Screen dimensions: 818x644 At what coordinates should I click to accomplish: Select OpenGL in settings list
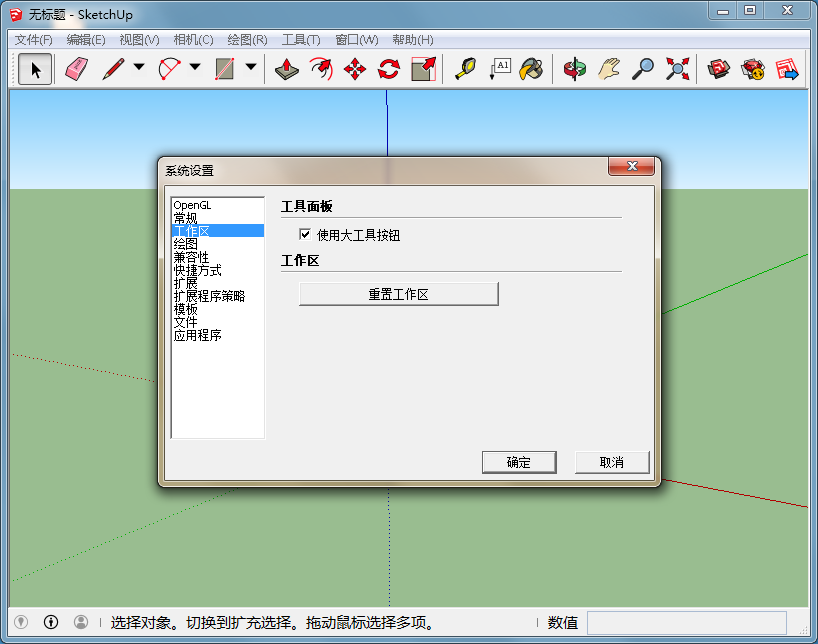(192, 205)
